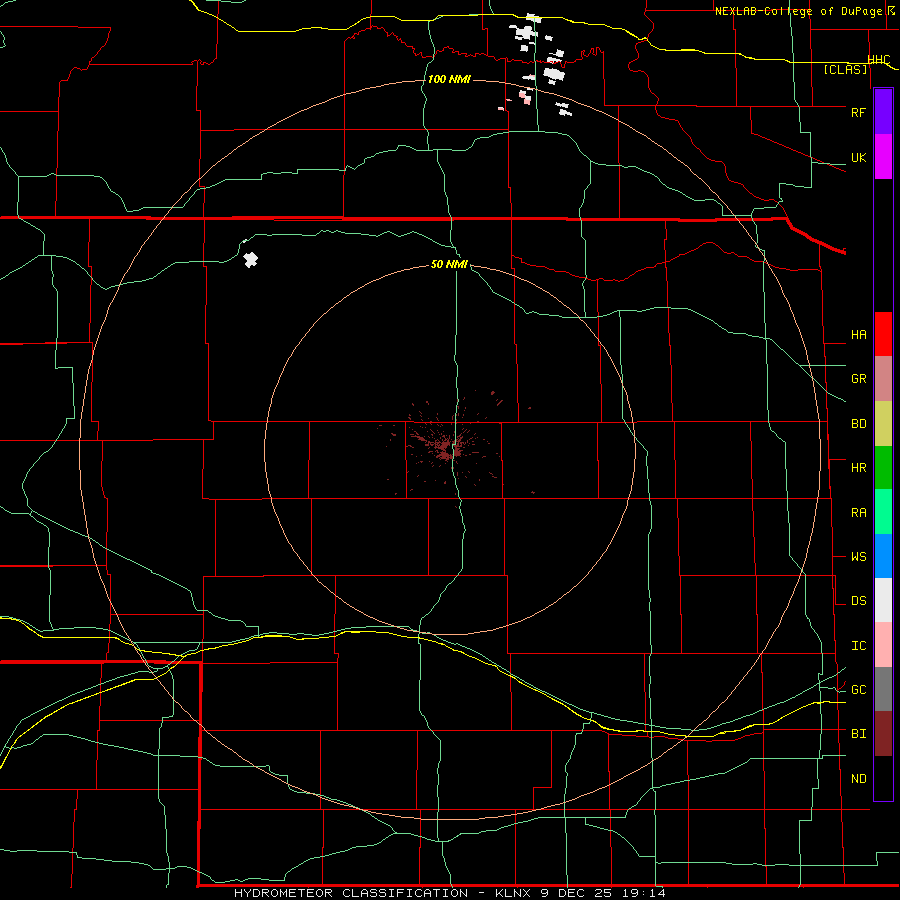
Task: Click the white DS legend swatch
Action: tap(883, 600)
